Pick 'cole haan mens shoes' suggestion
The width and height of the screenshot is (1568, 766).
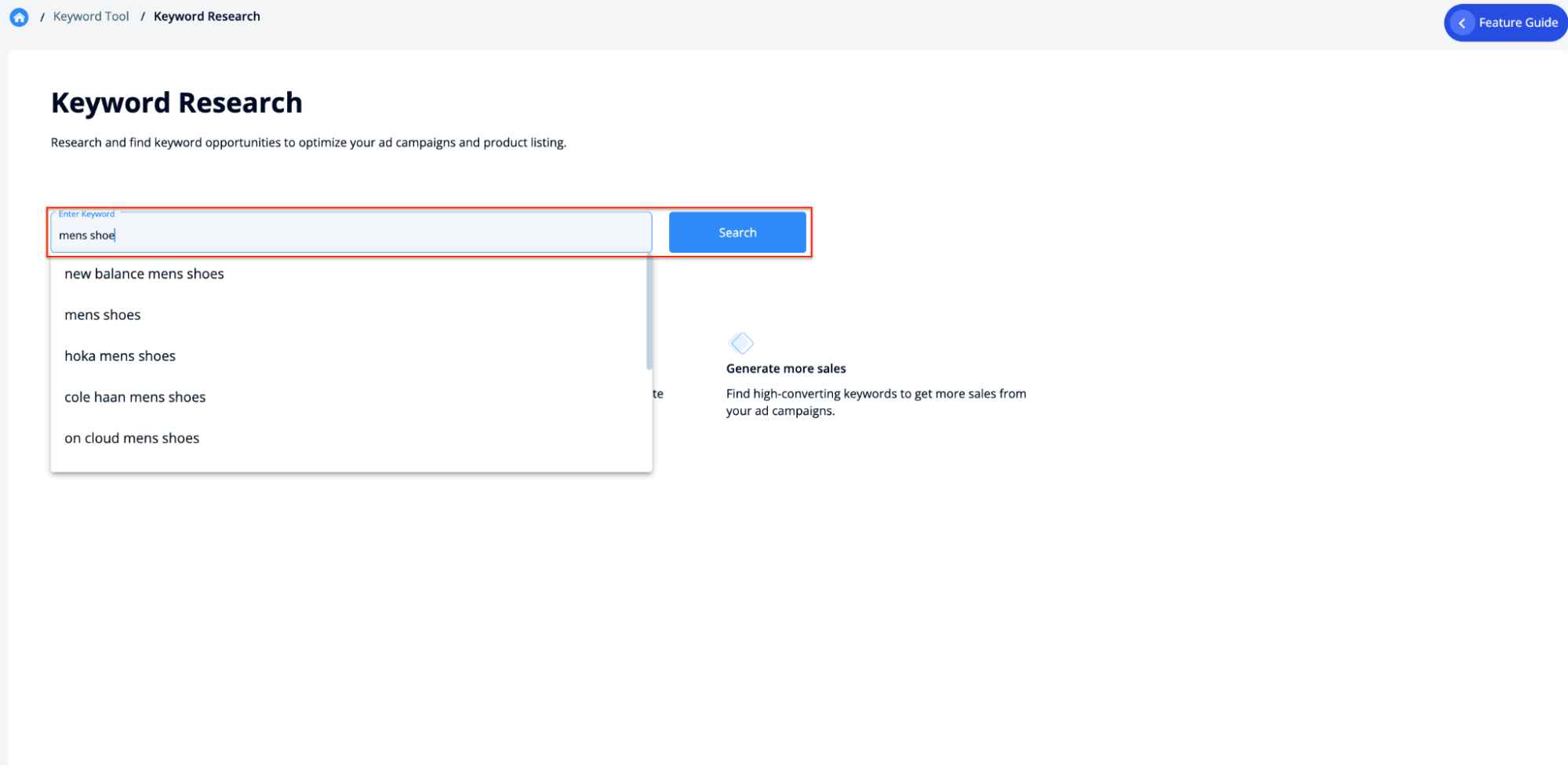(351, 397)
